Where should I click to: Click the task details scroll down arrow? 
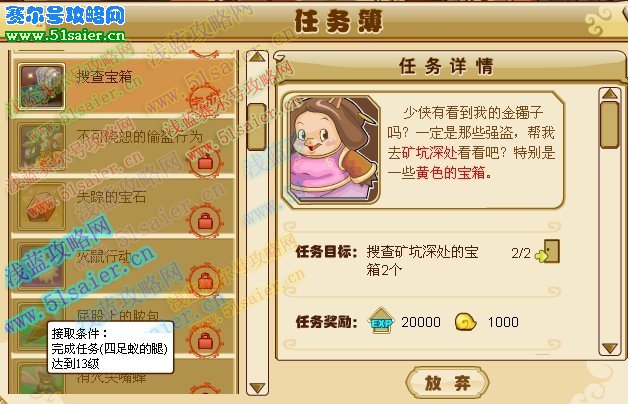tap(610, 348)
